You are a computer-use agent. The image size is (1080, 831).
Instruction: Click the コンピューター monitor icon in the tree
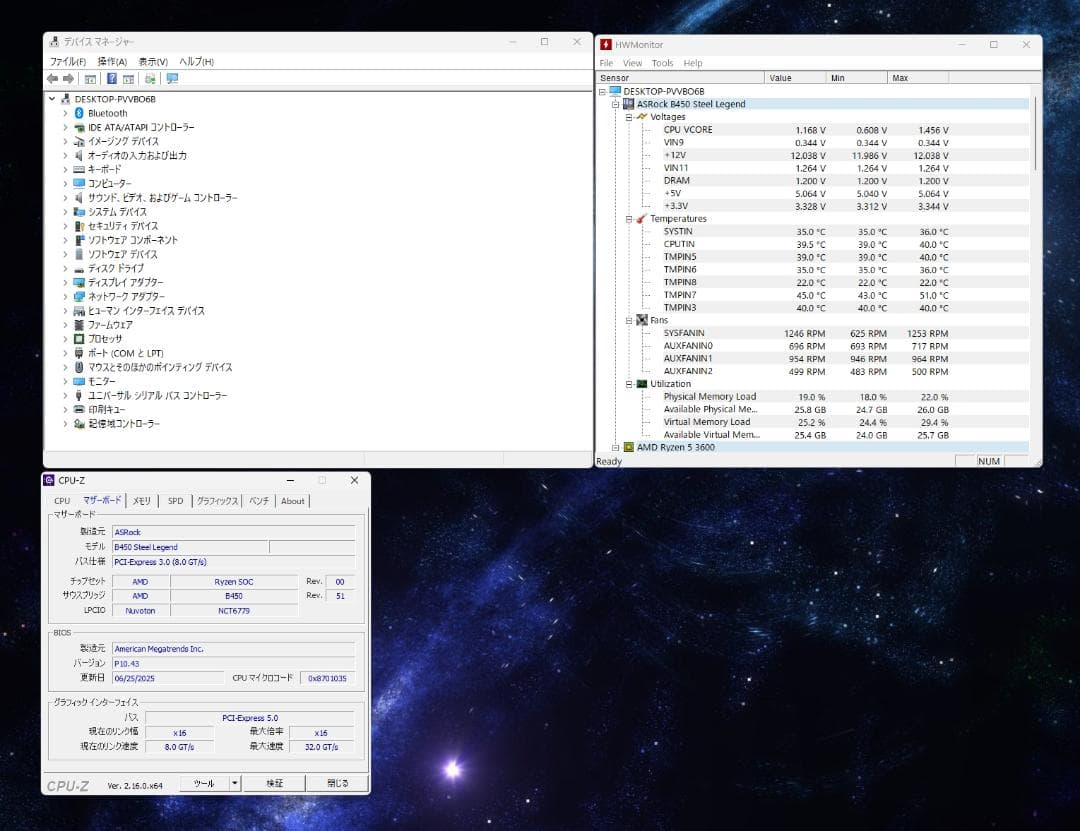point(79,183)
